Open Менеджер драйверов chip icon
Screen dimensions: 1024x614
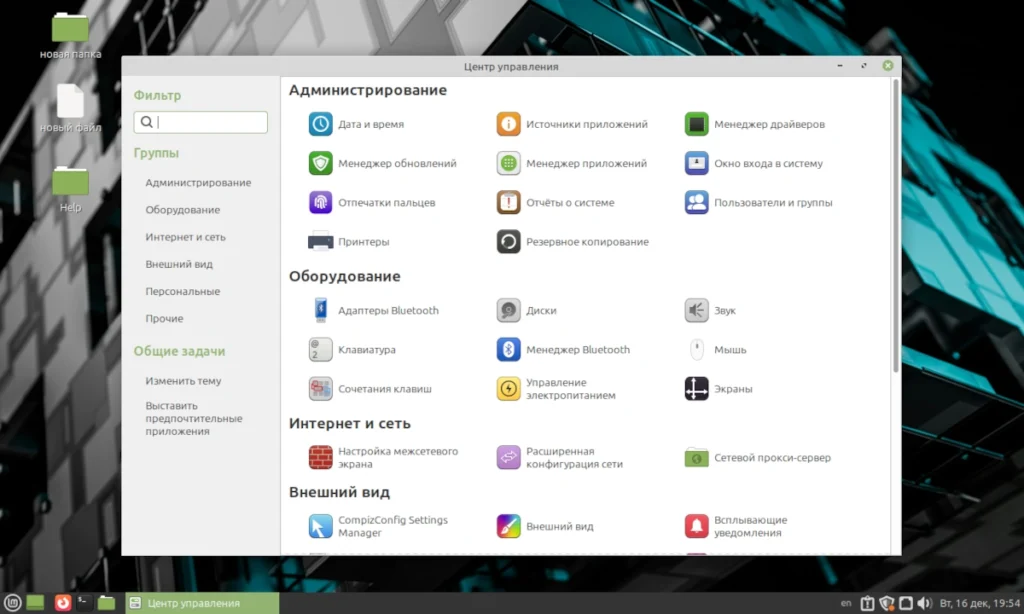tap(696, 124)
